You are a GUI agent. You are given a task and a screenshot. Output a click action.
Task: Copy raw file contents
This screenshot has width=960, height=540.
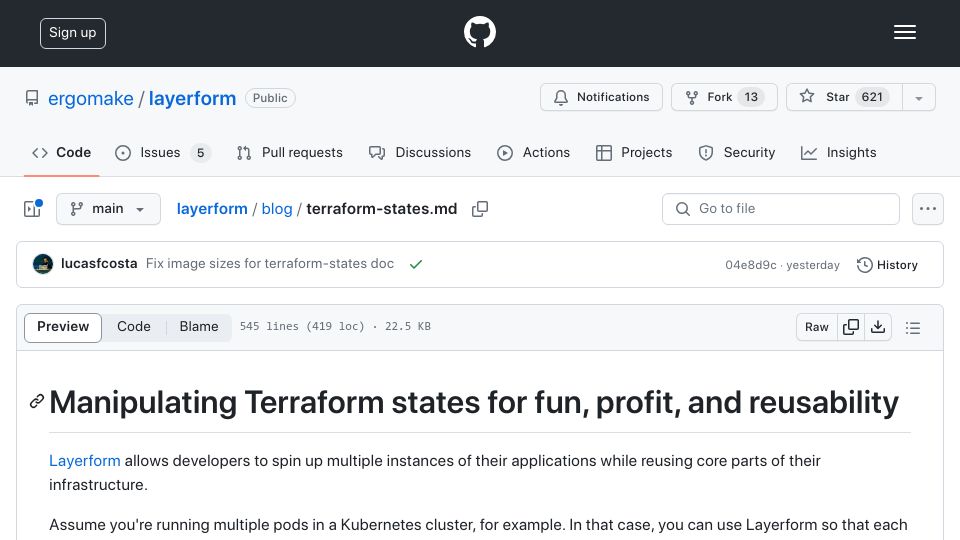point(851,328)
